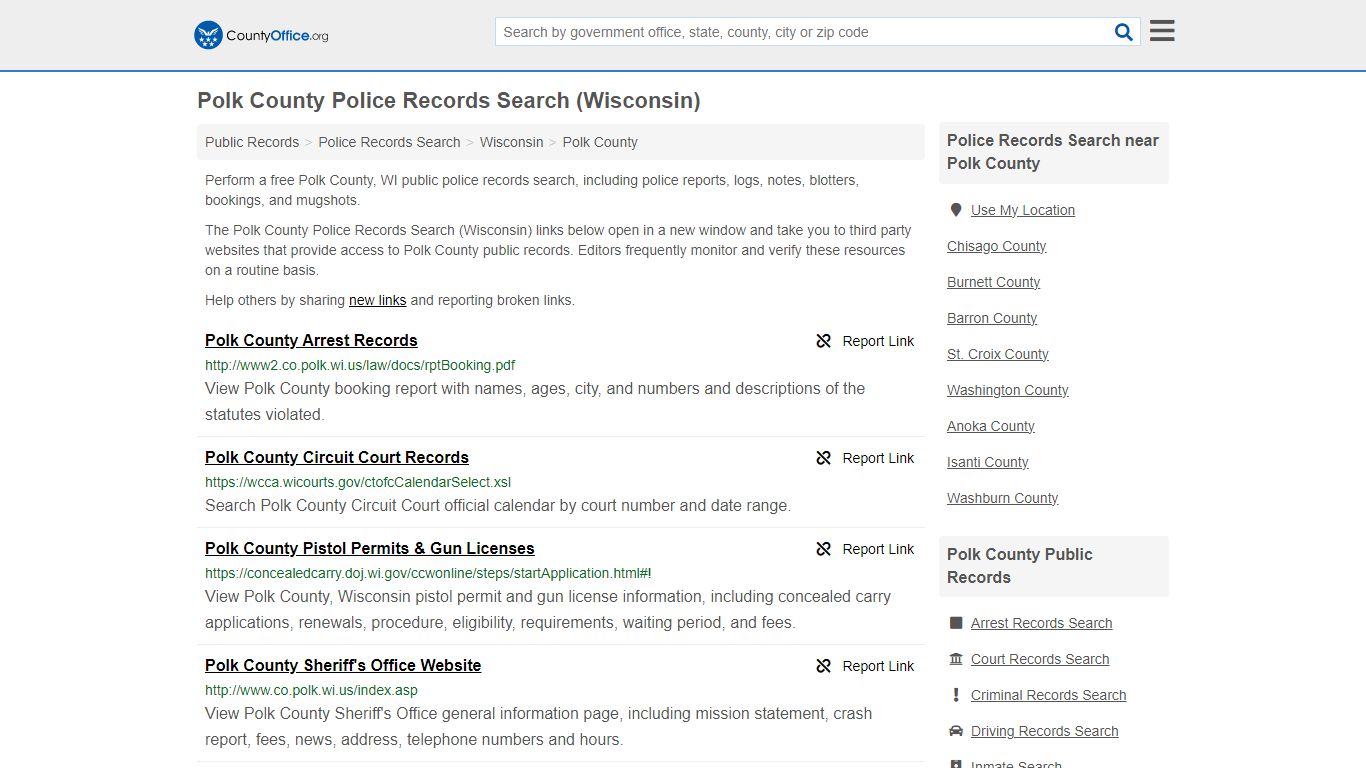Image resolution: width=1366 pixels, height=768 pixels.
Task: Open Polk County Circuit Court Records link
Action: pyautogui.click(x=337, y=457)
